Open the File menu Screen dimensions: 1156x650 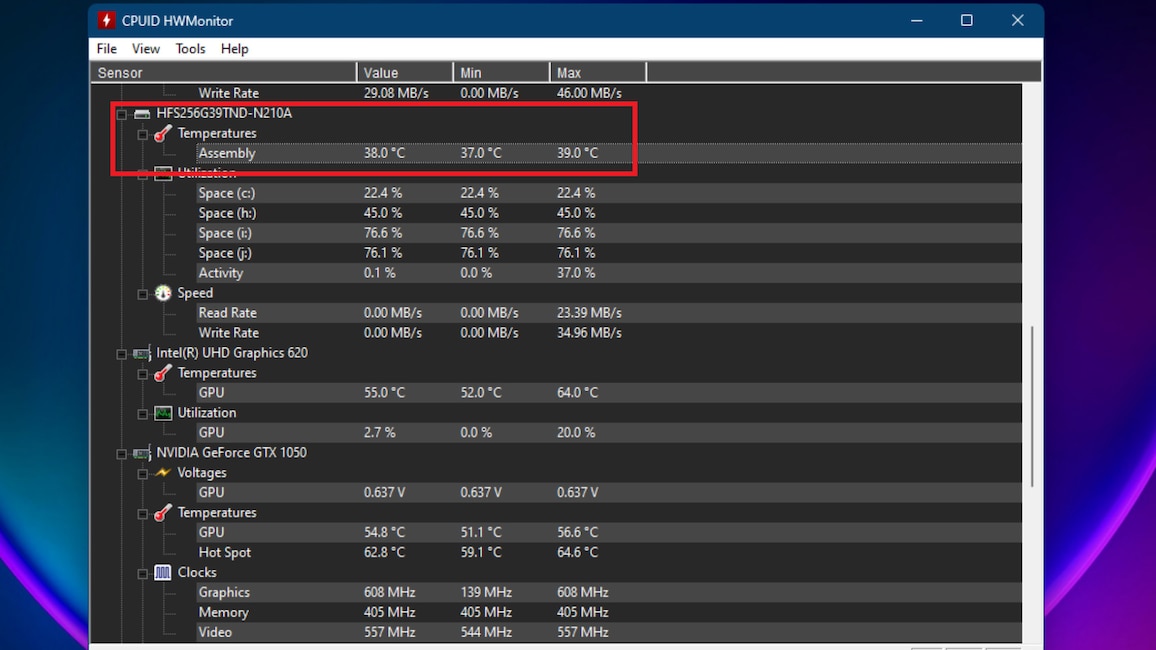point(107,49)
